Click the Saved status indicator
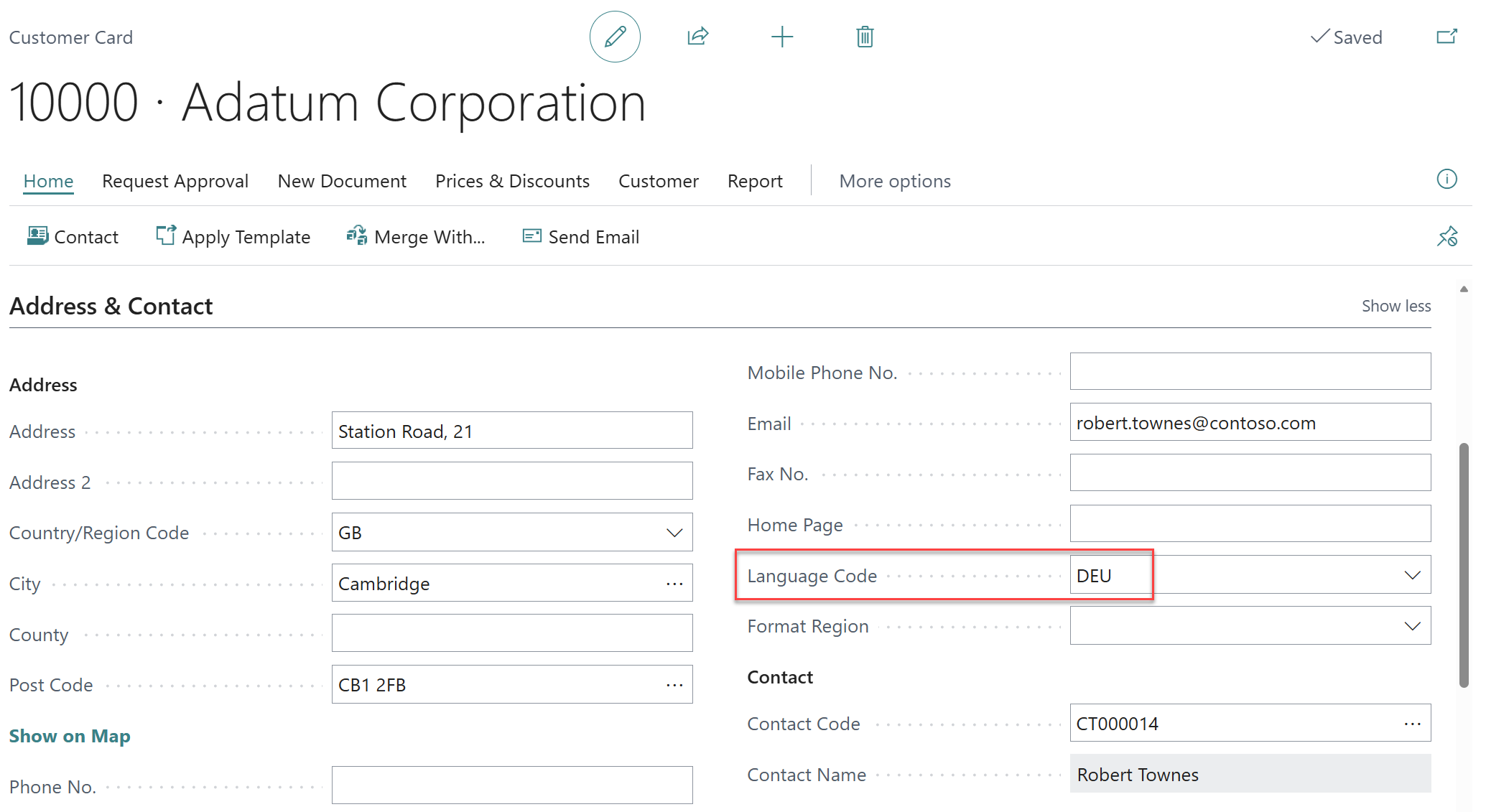The height and width of the screenshot is (812, 1486). 1346,37
